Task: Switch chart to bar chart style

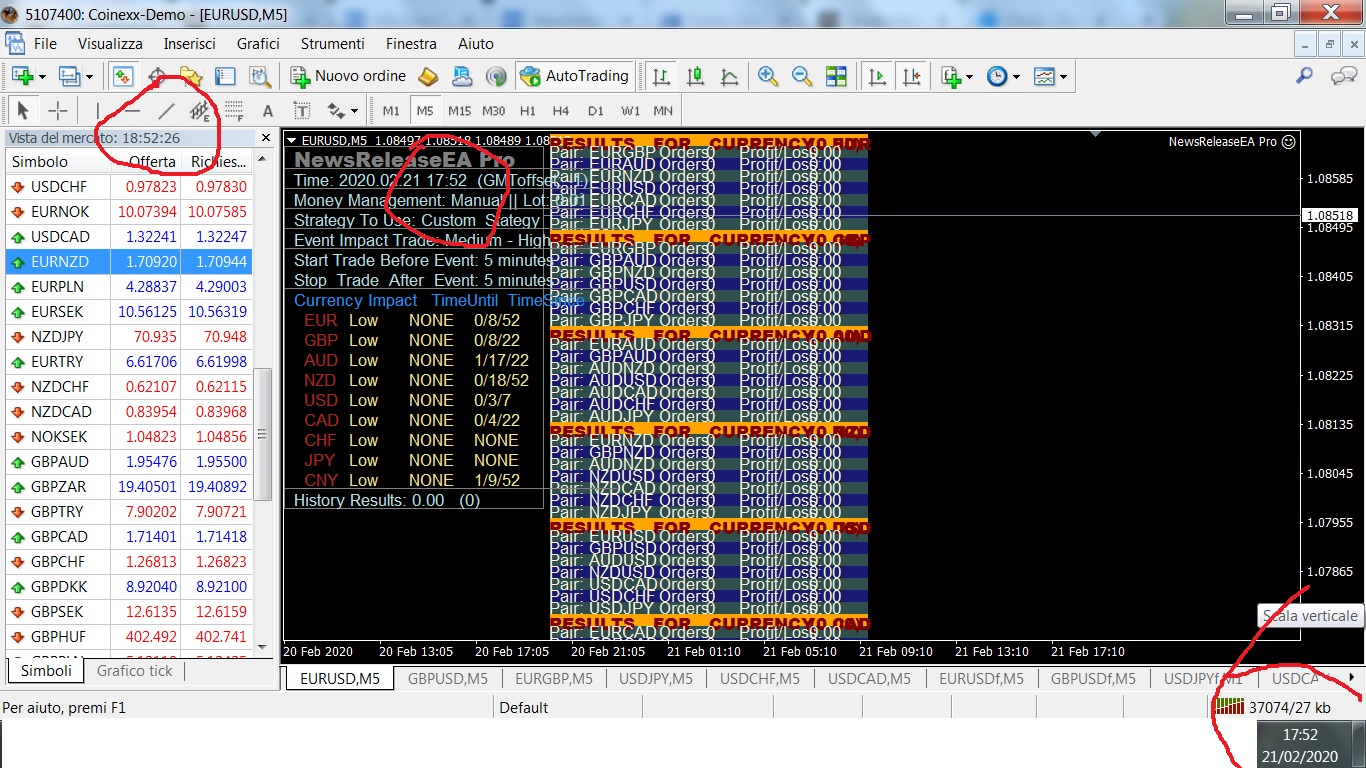Action: (661, 76)
